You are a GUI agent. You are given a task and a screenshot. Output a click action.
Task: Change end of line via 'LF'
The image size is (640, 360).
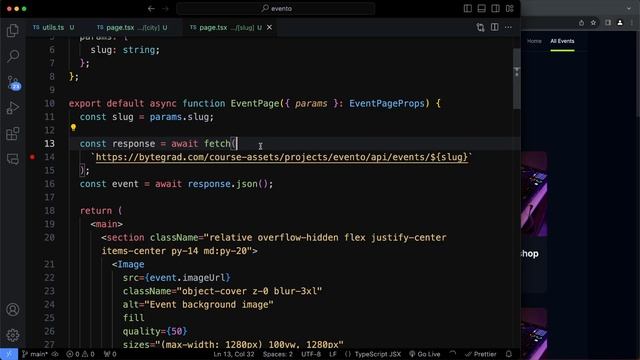pyautogui.click(x=333, y=354)
